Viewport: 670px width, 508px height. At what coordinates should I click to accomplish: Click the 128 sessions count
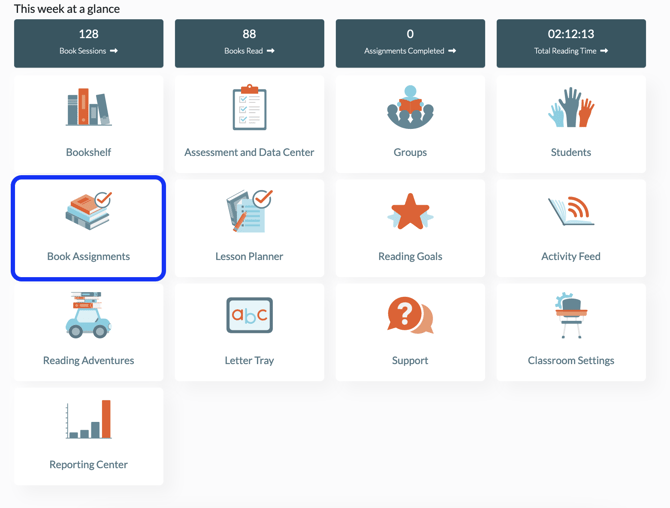88,34
